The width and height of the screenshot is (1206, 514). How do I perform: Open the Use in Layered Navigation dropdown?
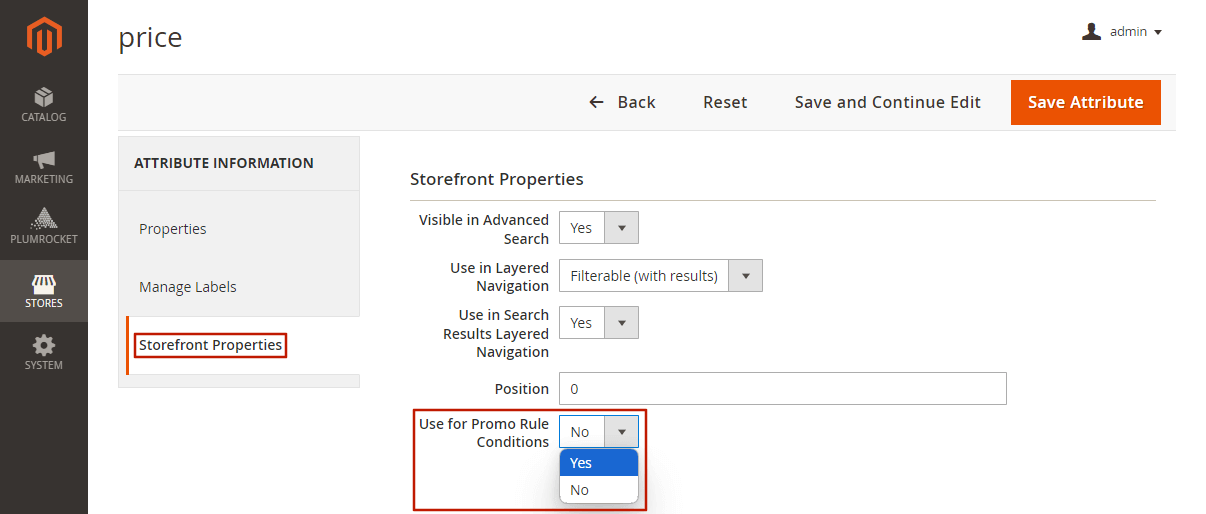tap(660, 276)
